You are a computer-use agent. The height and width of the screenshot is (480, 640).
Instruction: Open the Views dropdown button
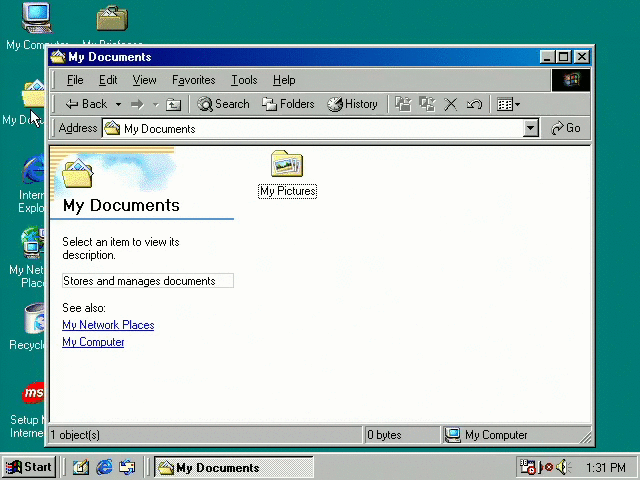tap(508, 104)
